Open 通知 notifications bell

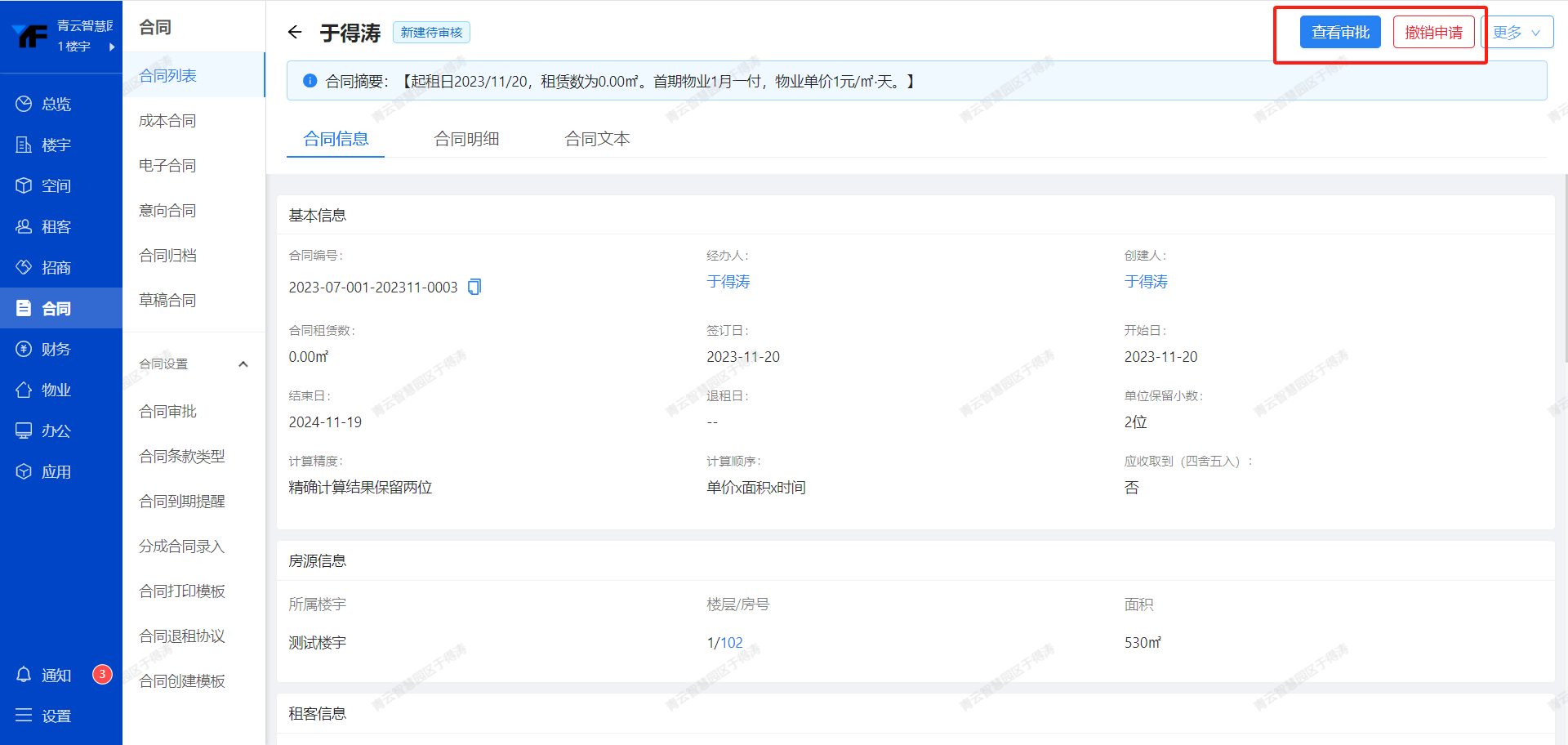point(24,675)
